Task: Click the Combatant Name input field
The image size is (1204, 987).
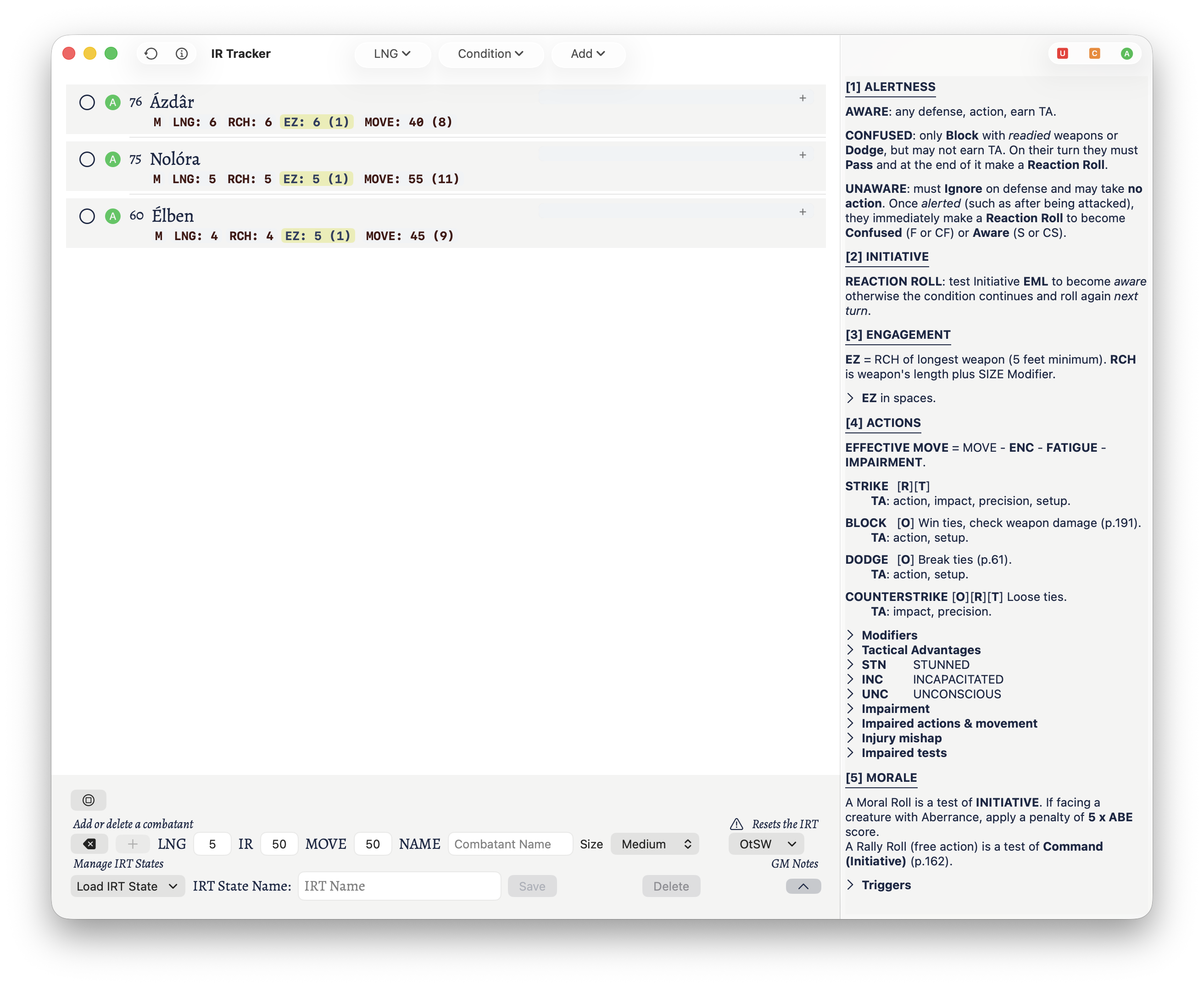Action: (510, 844)
